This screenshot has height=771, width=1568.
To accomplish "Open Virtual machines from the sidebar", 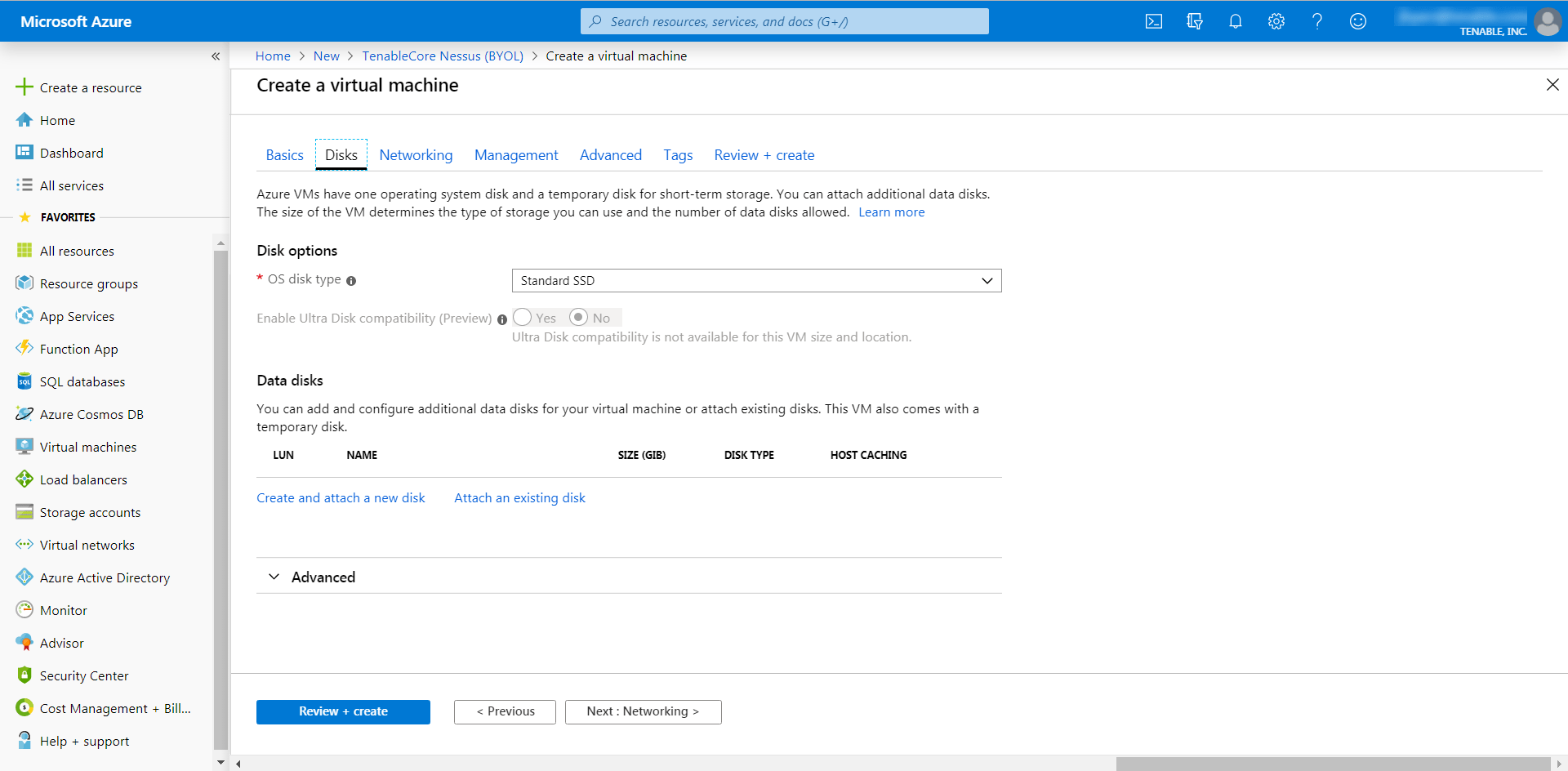I will click(x=87, y=447).
